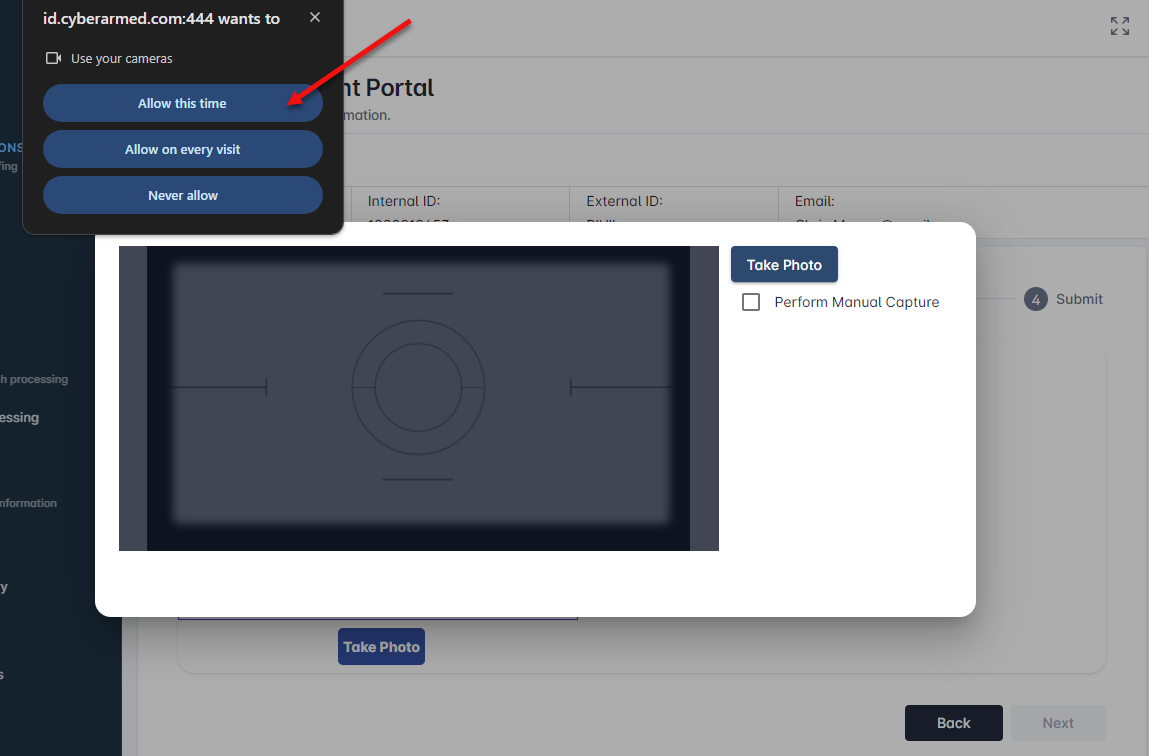Image resolution: width=1149 pixels, height=756 pixels.
Task: Click the greyed-out Next button
Action: point(1058,723)
